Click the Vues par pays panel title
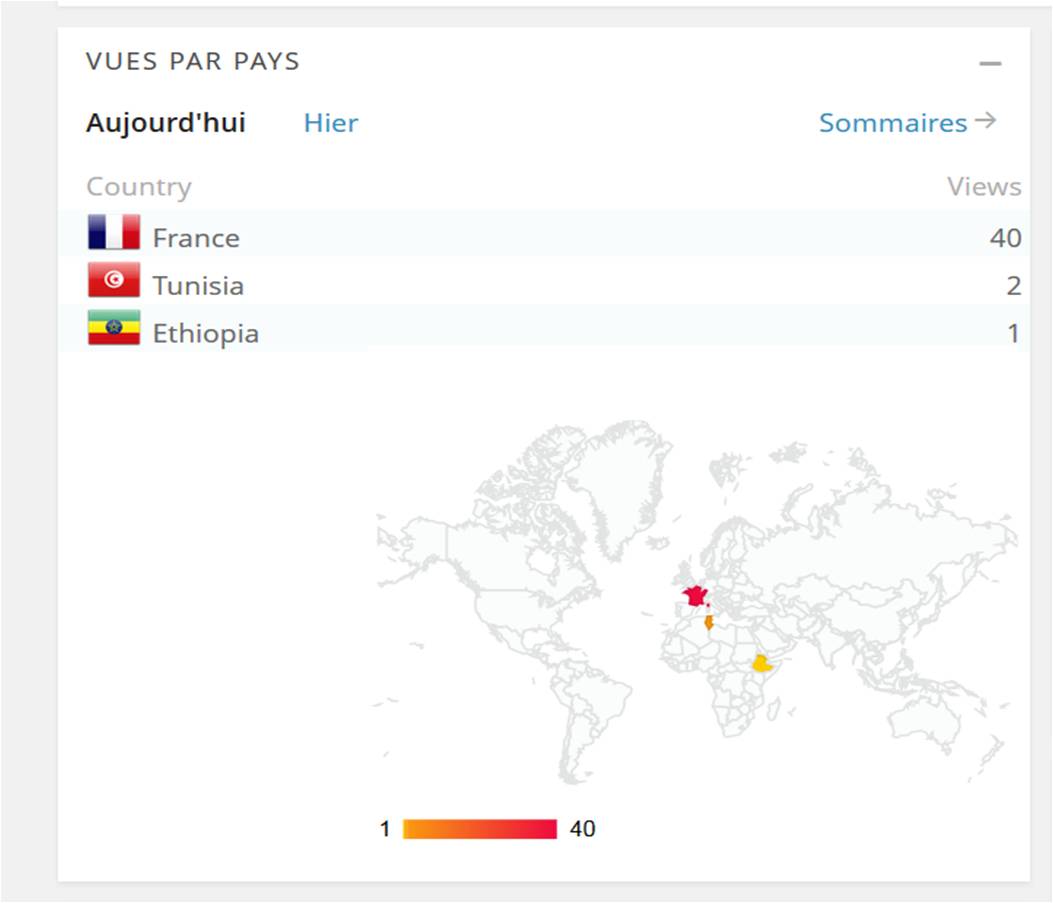Image resolution: width=1053 pixels, height=903 pixels. pyautogui.click(x=192, y=61)
